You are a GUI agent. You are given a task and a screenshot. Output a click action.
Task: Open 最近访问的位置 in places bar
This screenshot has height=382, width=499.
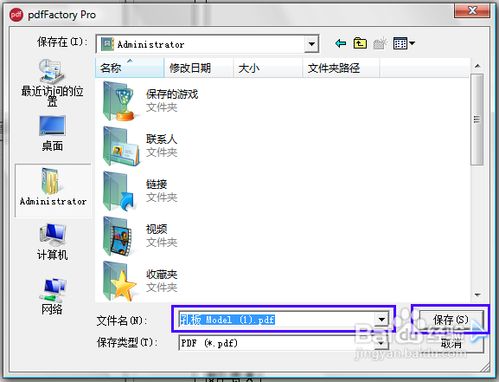[x=52, y=83]
